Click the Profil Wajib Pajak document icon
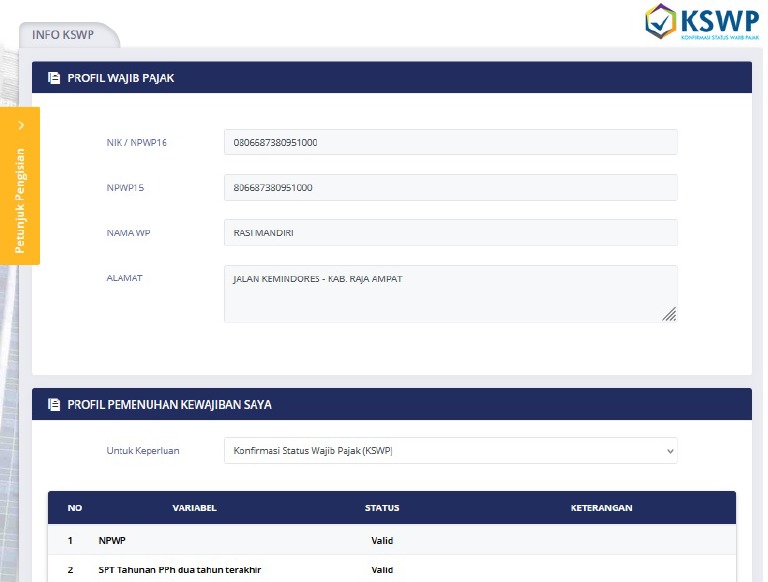 coord(54,78)
